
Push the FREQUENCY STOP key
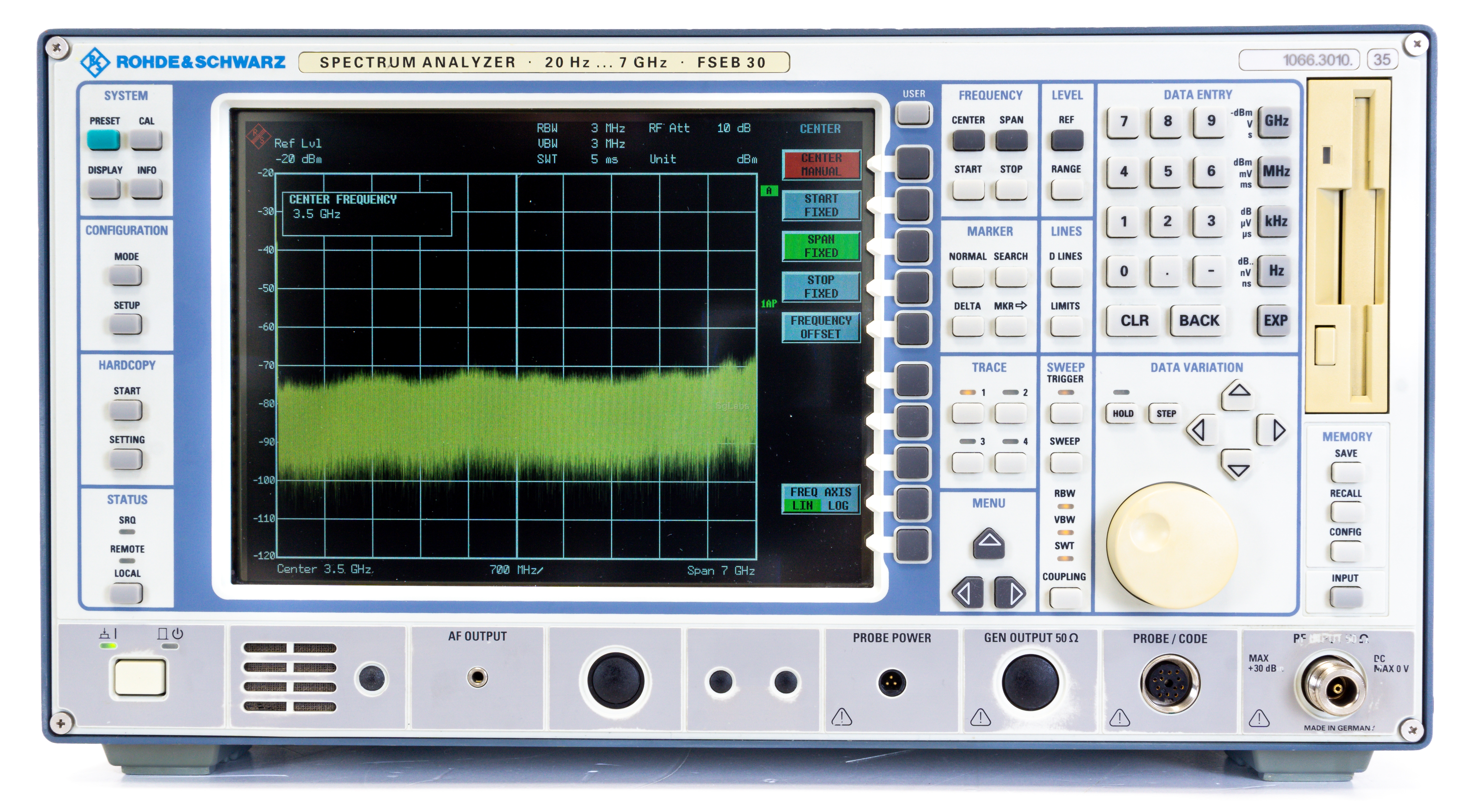1011,190
